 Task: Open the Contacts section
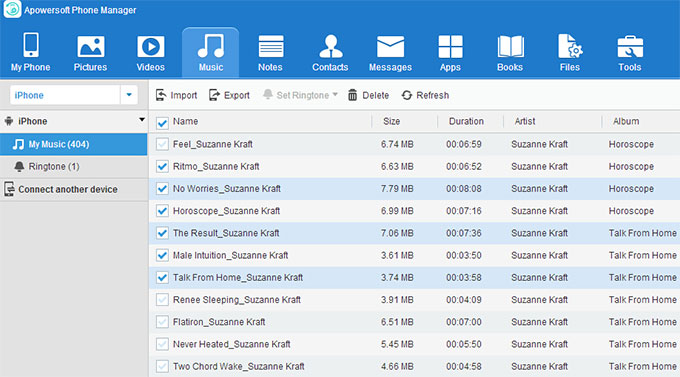click(330, 52)
